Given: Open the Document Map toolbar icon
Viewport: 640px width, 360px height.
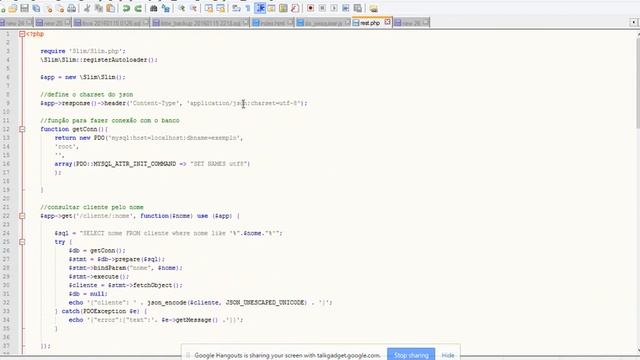Looking at the screenshot, I should click(x=283, y=8).
